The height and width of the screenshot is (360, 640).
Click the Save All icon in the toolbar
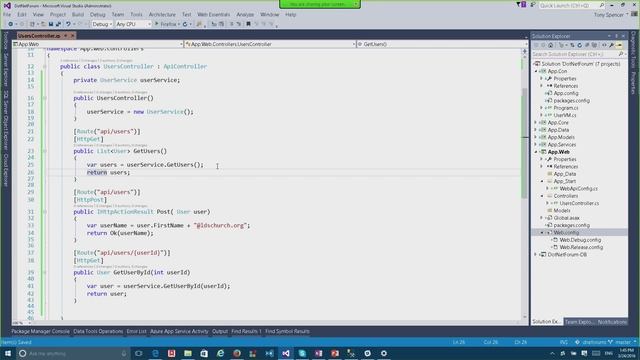[58, 24]
